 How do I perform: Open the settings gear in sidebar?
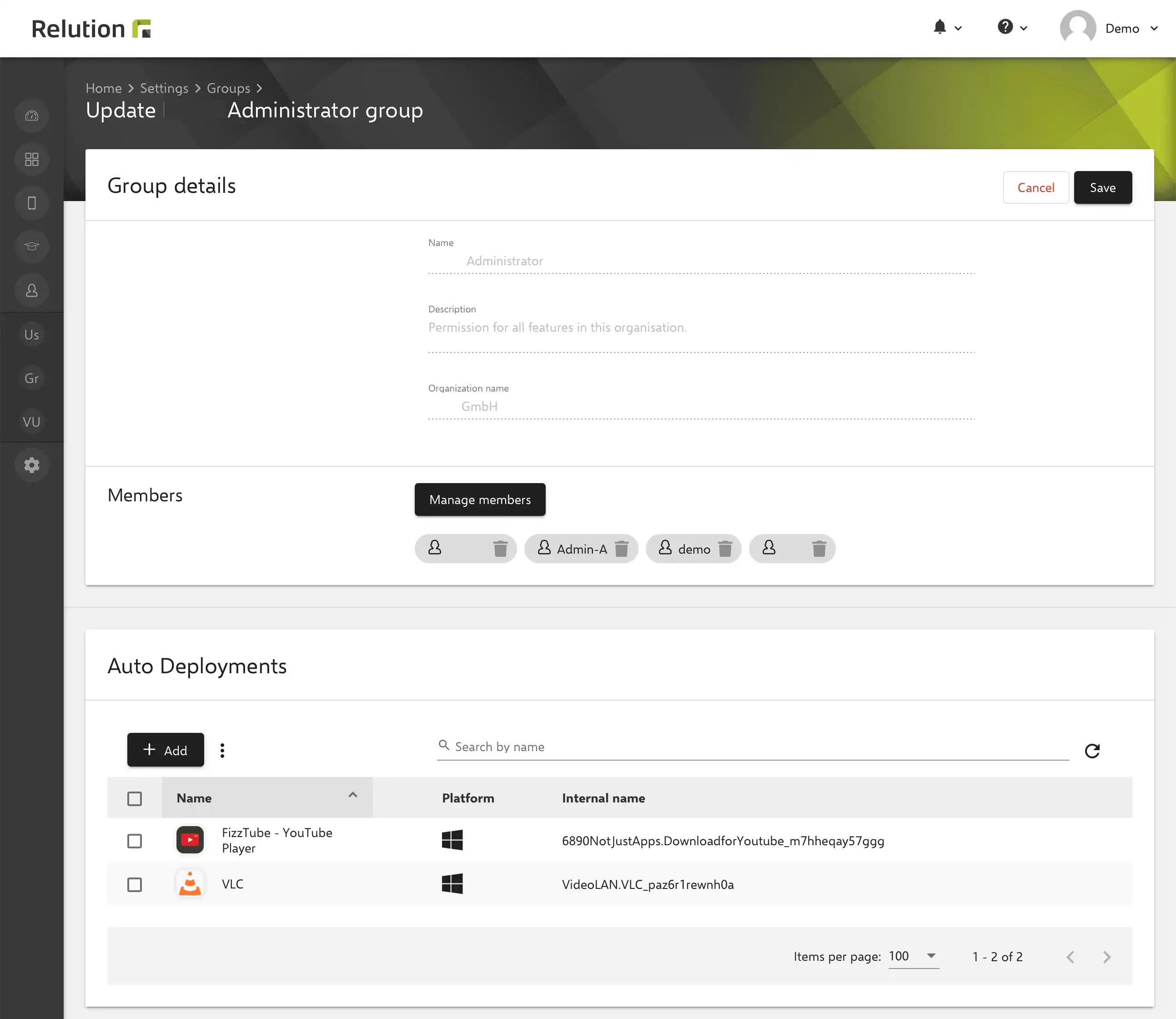(x=32, y=465)
